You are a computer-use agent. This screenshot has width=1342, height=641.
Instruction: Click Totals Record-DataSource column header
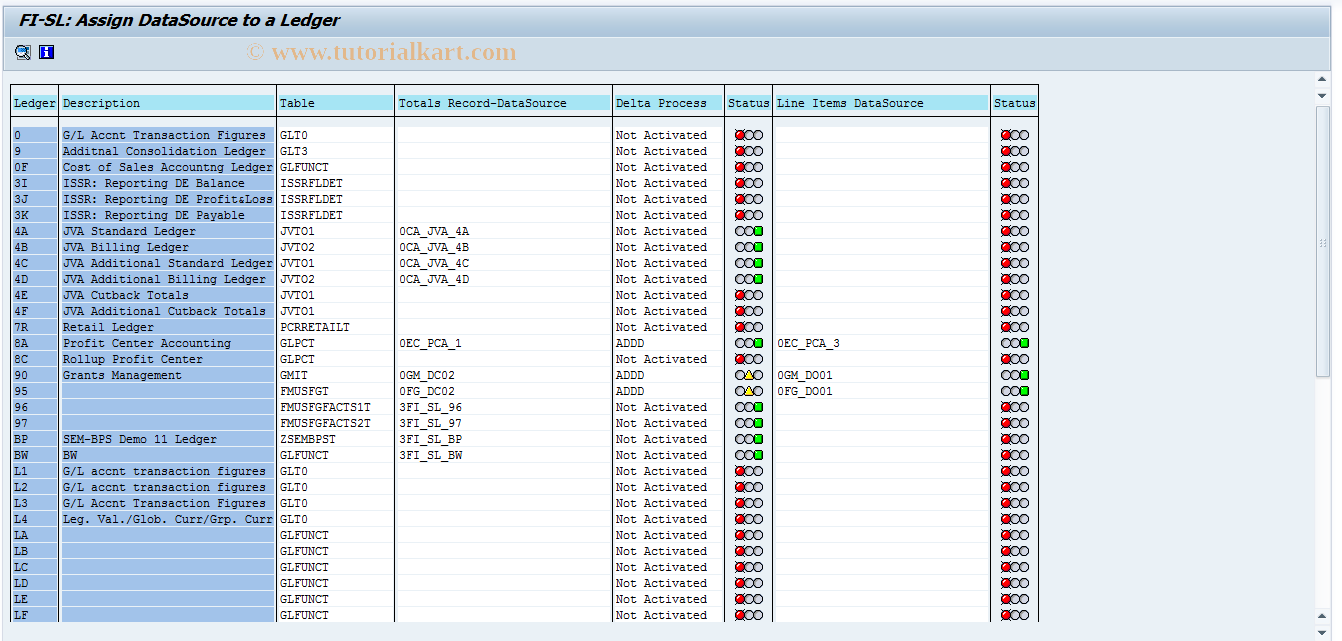pos(503,103)
